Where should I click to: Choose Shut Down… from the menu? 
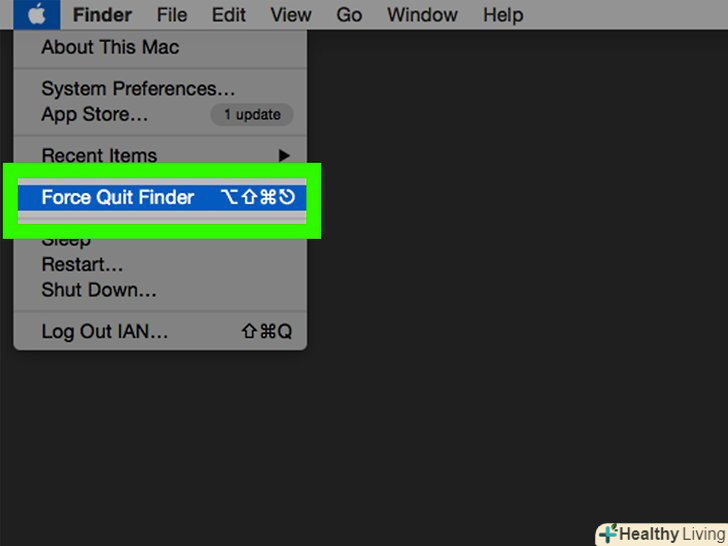click(x=99, y=291)
